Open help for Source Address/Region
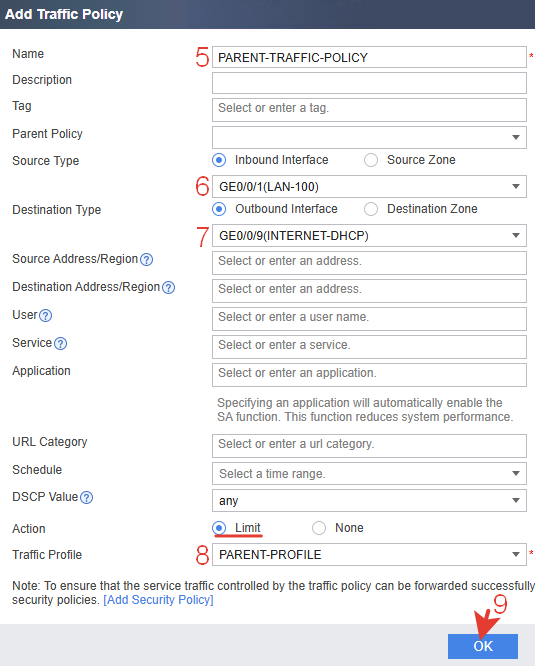The width and height of the screenshot is (535, 666). pyautogui.click(x=146, y=260)
